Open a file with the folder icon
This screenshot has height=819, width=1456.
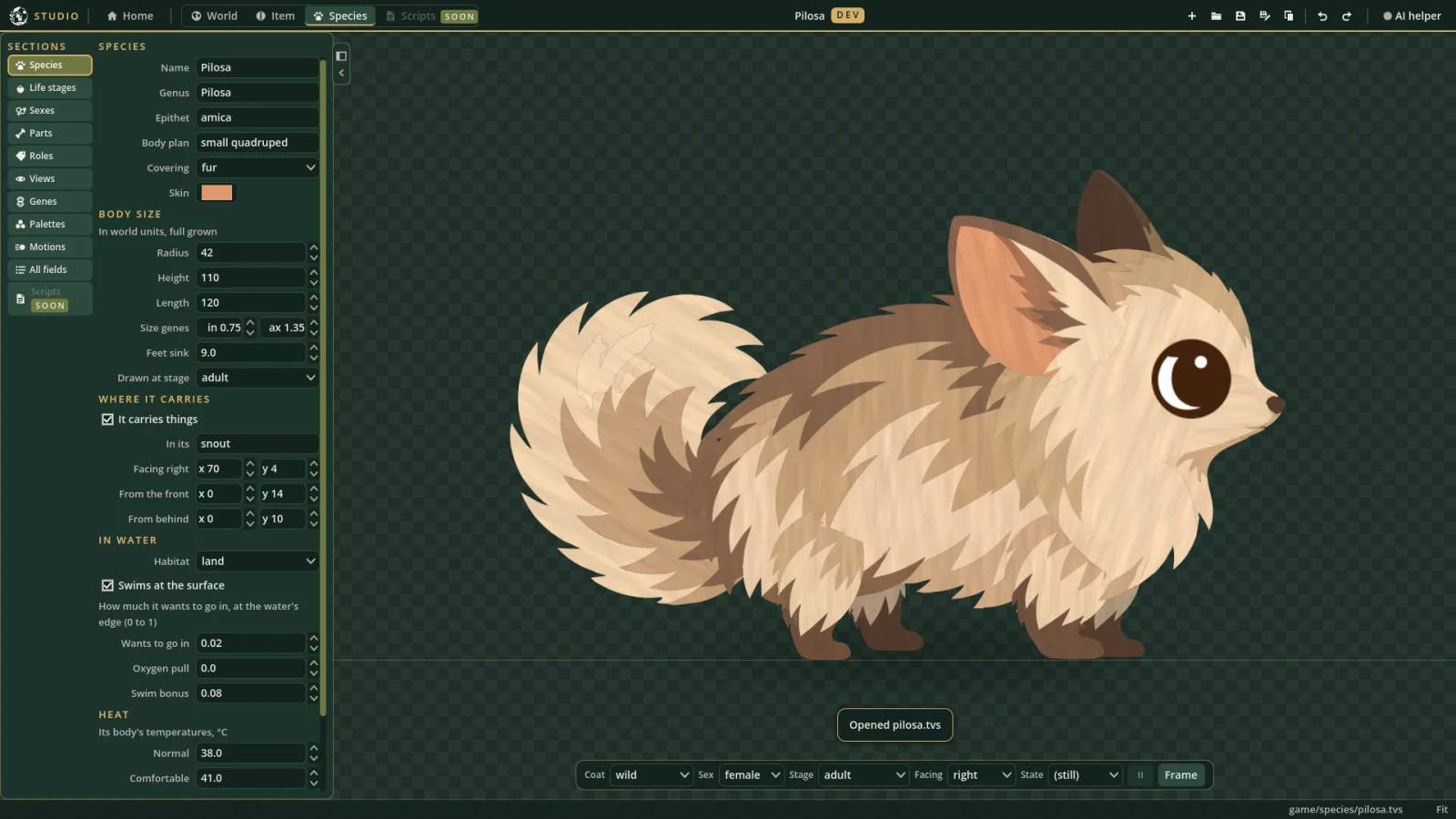pos(1216,15)
